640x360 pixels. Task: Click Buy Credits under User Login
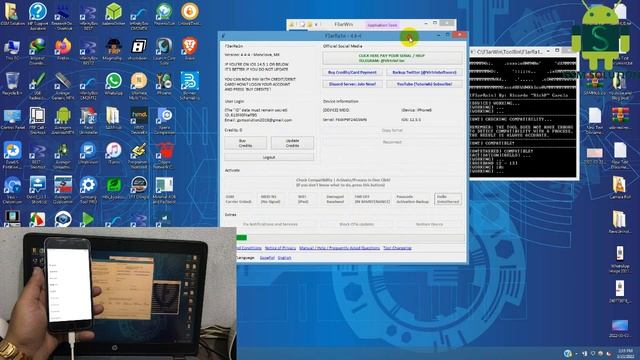pos(245,143)
